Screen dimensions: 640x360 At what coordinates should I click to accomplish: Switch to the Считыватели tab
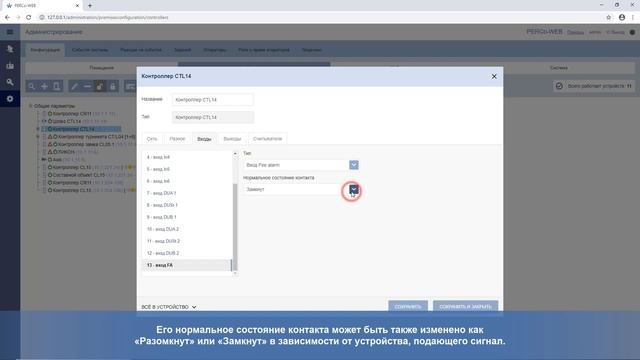point(267,139)
